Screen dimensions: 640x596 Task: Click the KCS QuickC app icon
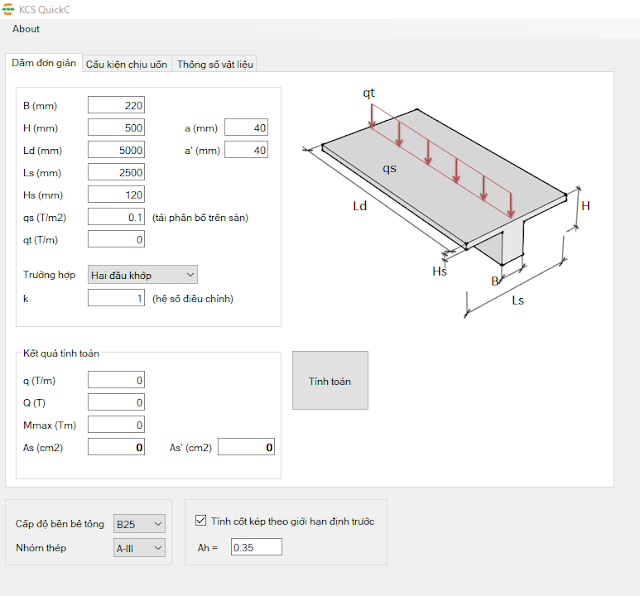tap(8, 9)
